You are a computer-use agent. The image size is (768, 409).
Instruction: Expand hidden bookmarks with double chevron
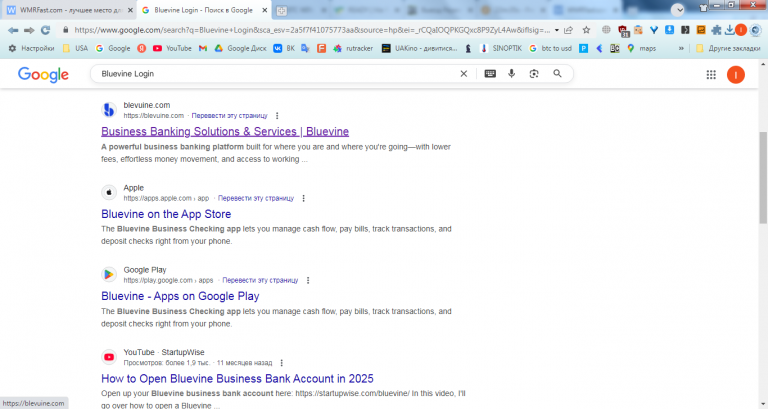pos(681,48)
